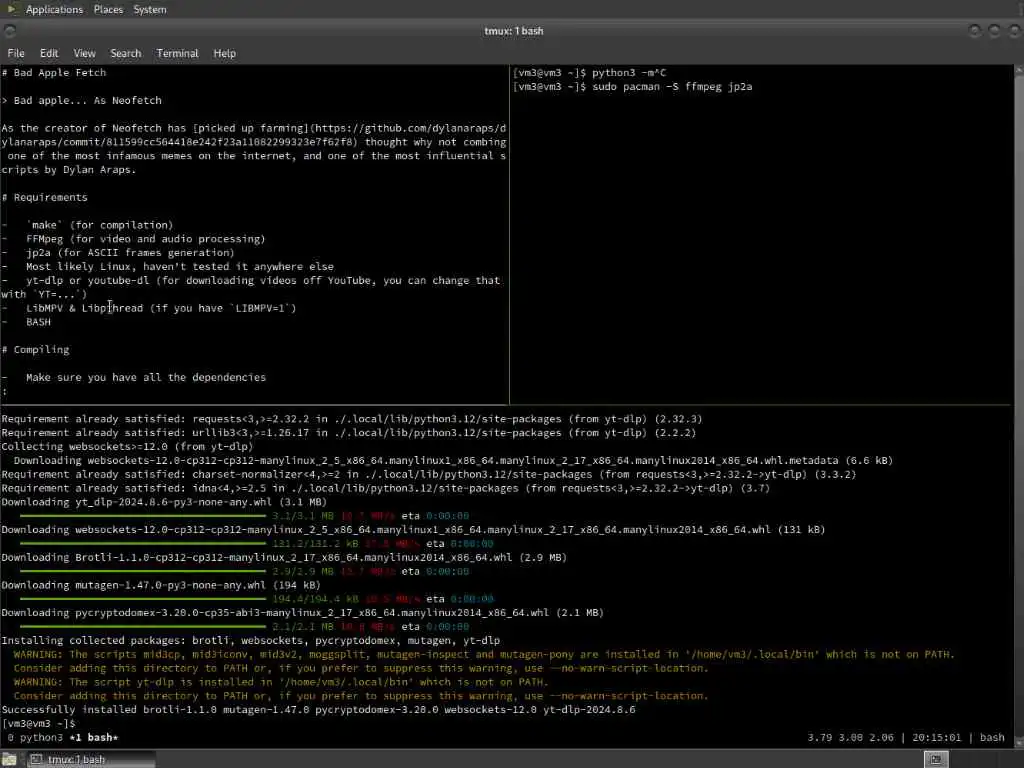Click the progress bar under the pycryptodomex download
Image resolution: width=1024 pixels, height=768 pixels.
click(x=142, y=627)
